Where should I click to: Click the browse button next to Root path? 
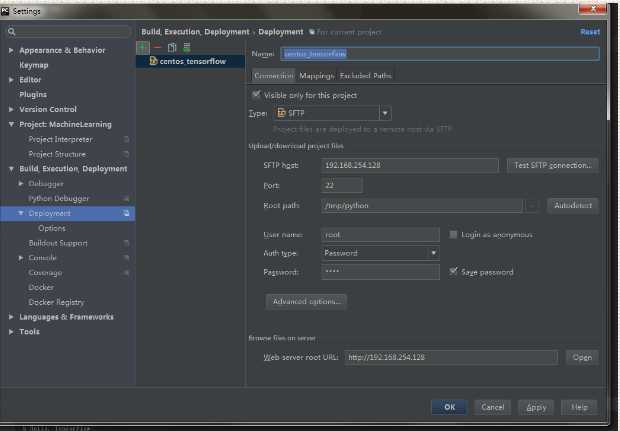coord(532,206)
